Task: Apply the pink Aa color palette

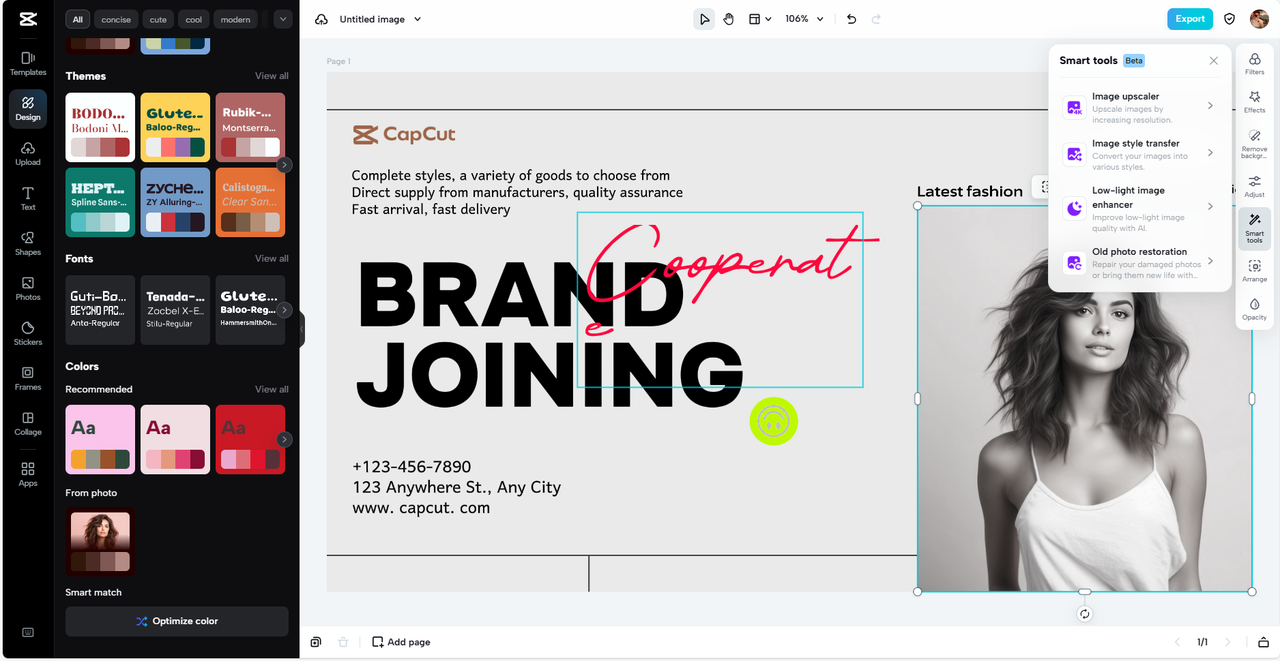Action: (100, 439)
